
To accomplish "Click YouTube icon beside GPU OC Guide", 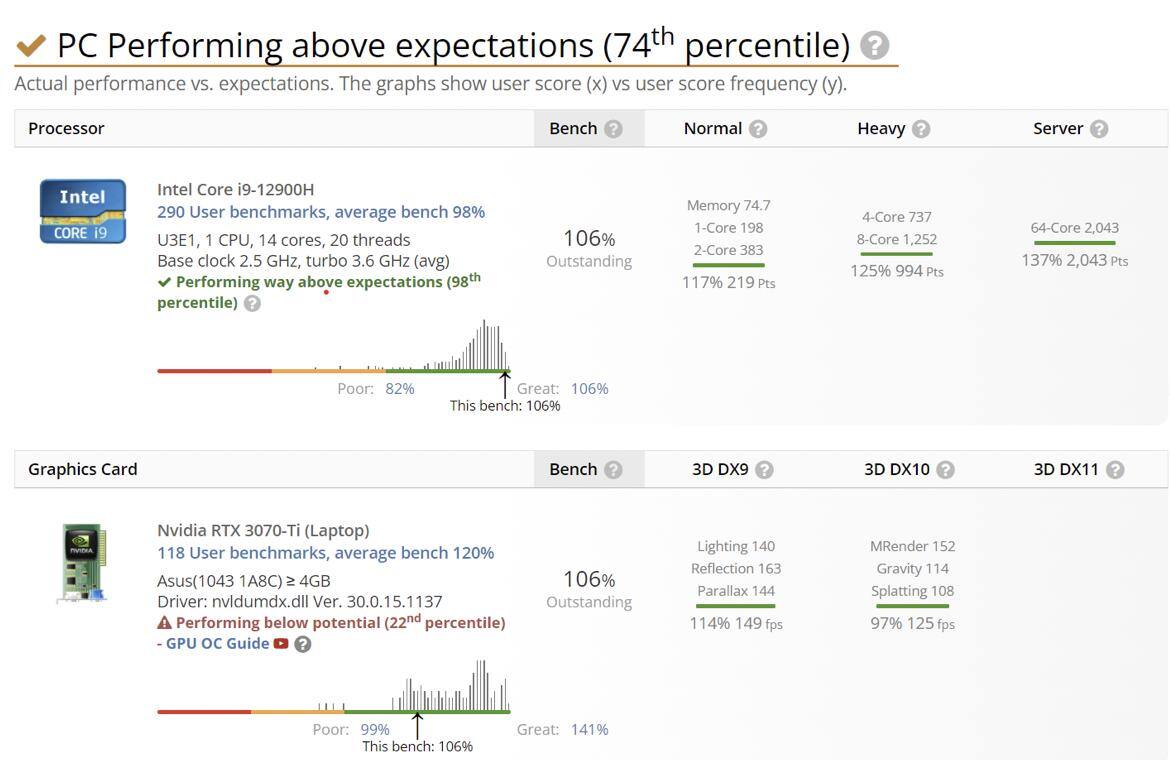I will (281, 643).
